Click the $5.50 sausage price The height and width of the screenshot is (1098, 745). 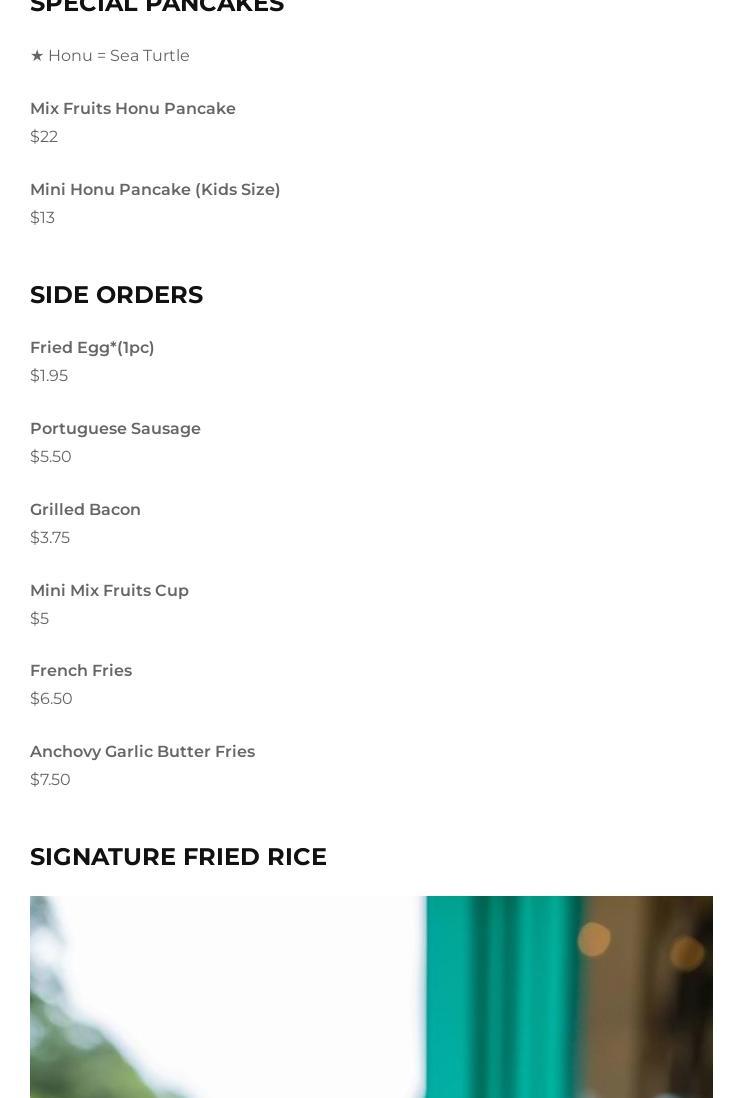coord(51,457)
